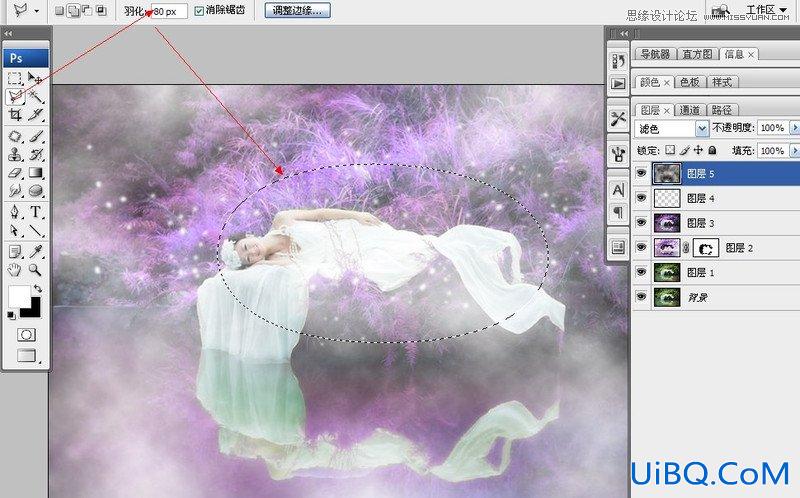Open the Actions panel icon
The width and height of the screenshot is (800, 498).
point(618,83)
